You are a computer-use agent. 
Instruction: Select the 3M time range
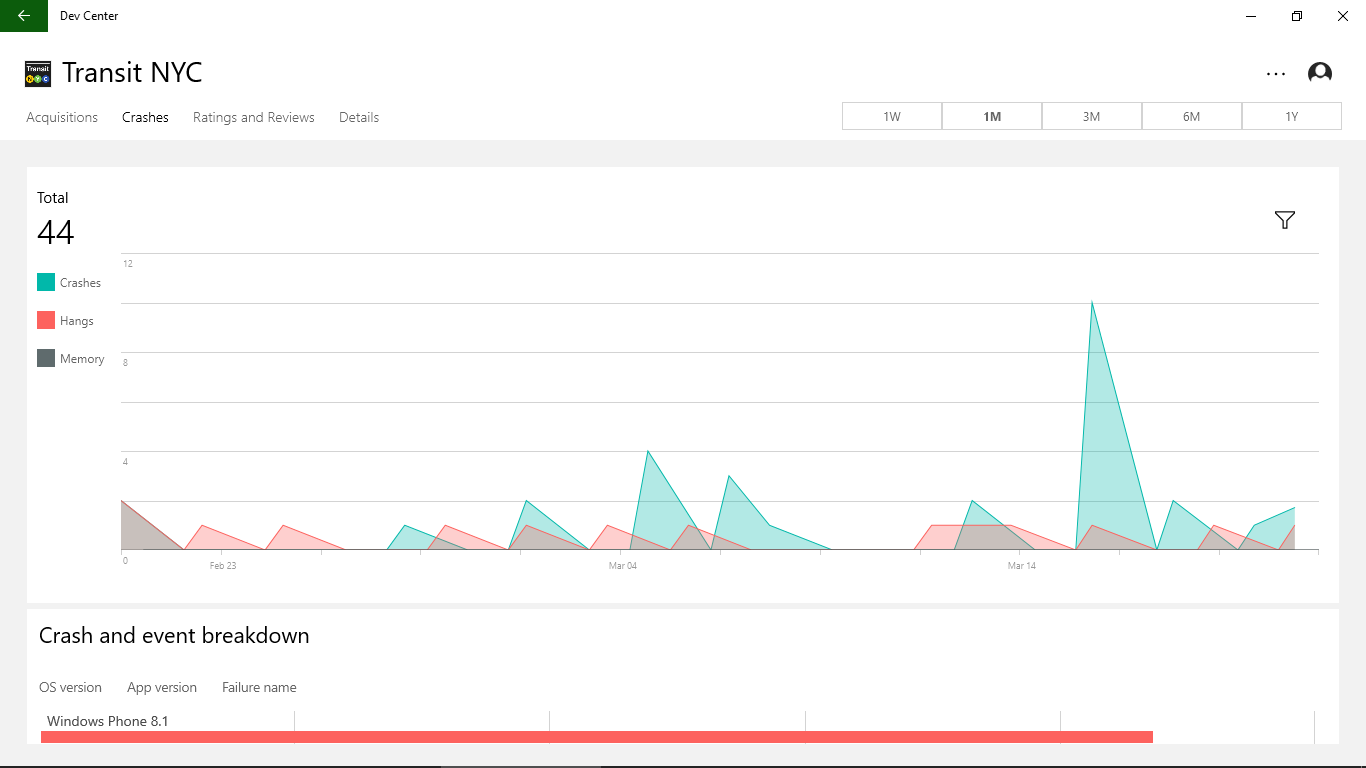1092,116
